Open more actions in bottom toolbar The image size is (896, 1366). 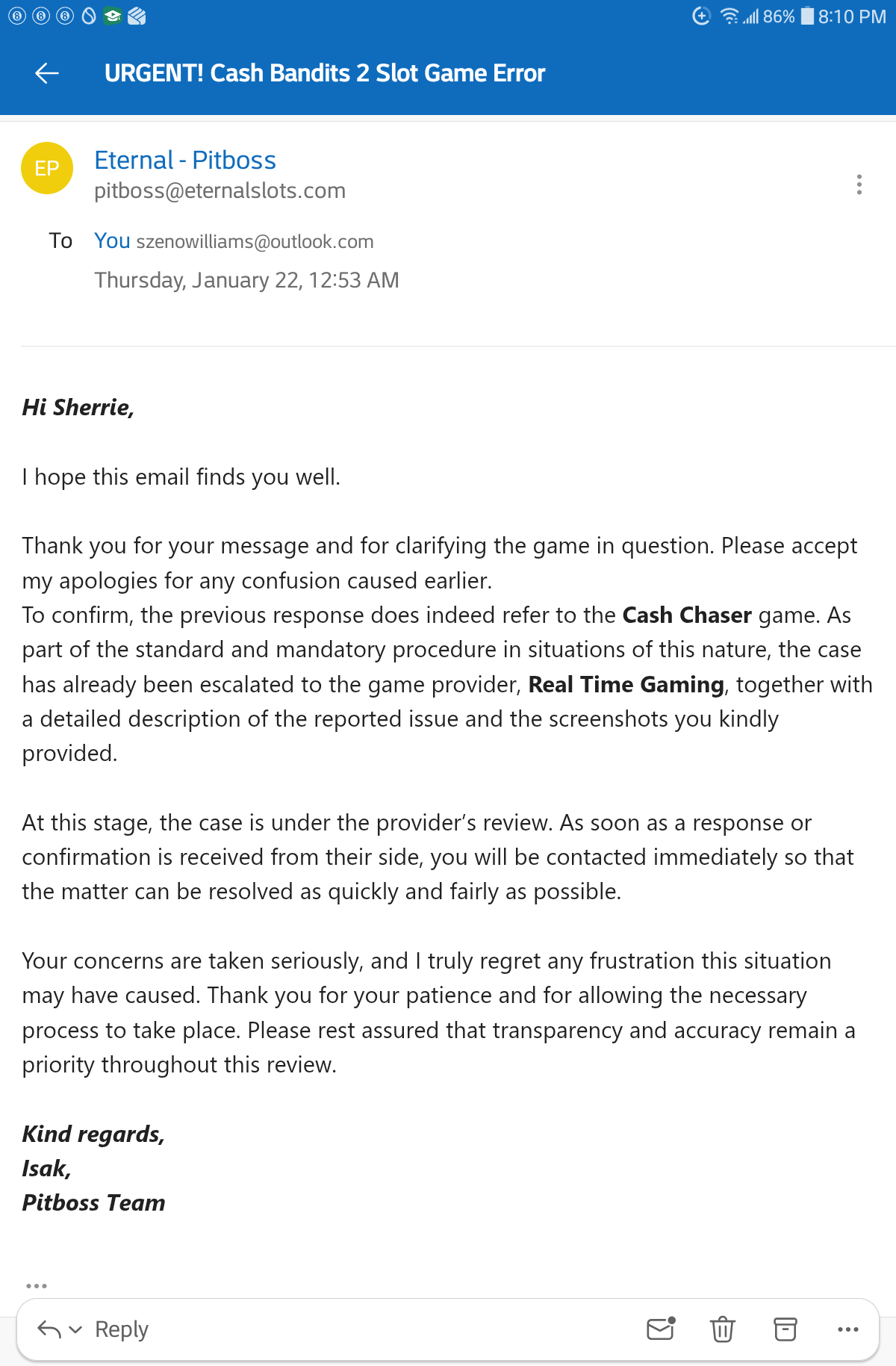point(848,1329)
